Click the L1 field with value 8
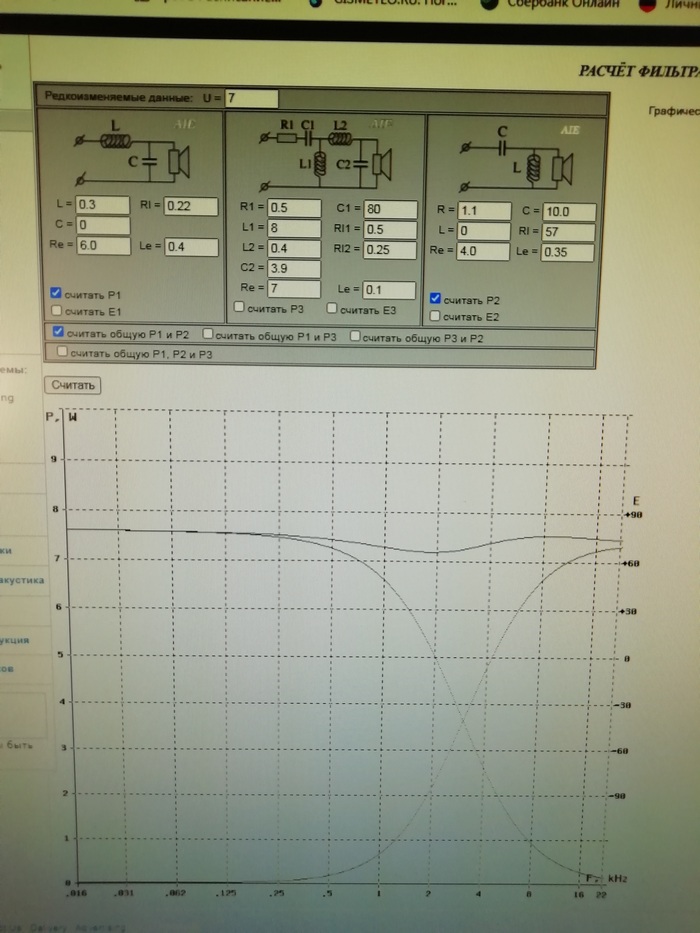The height and width of the screenshot is (933, 700). coord(294,228)
